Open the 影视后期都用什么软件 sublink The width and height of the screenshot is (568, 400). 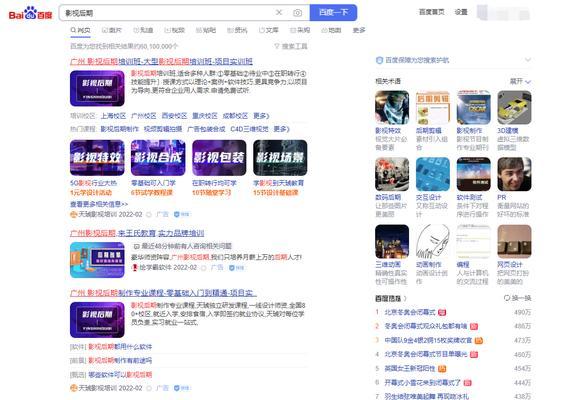pyautogui.click(x=120, y=347)
